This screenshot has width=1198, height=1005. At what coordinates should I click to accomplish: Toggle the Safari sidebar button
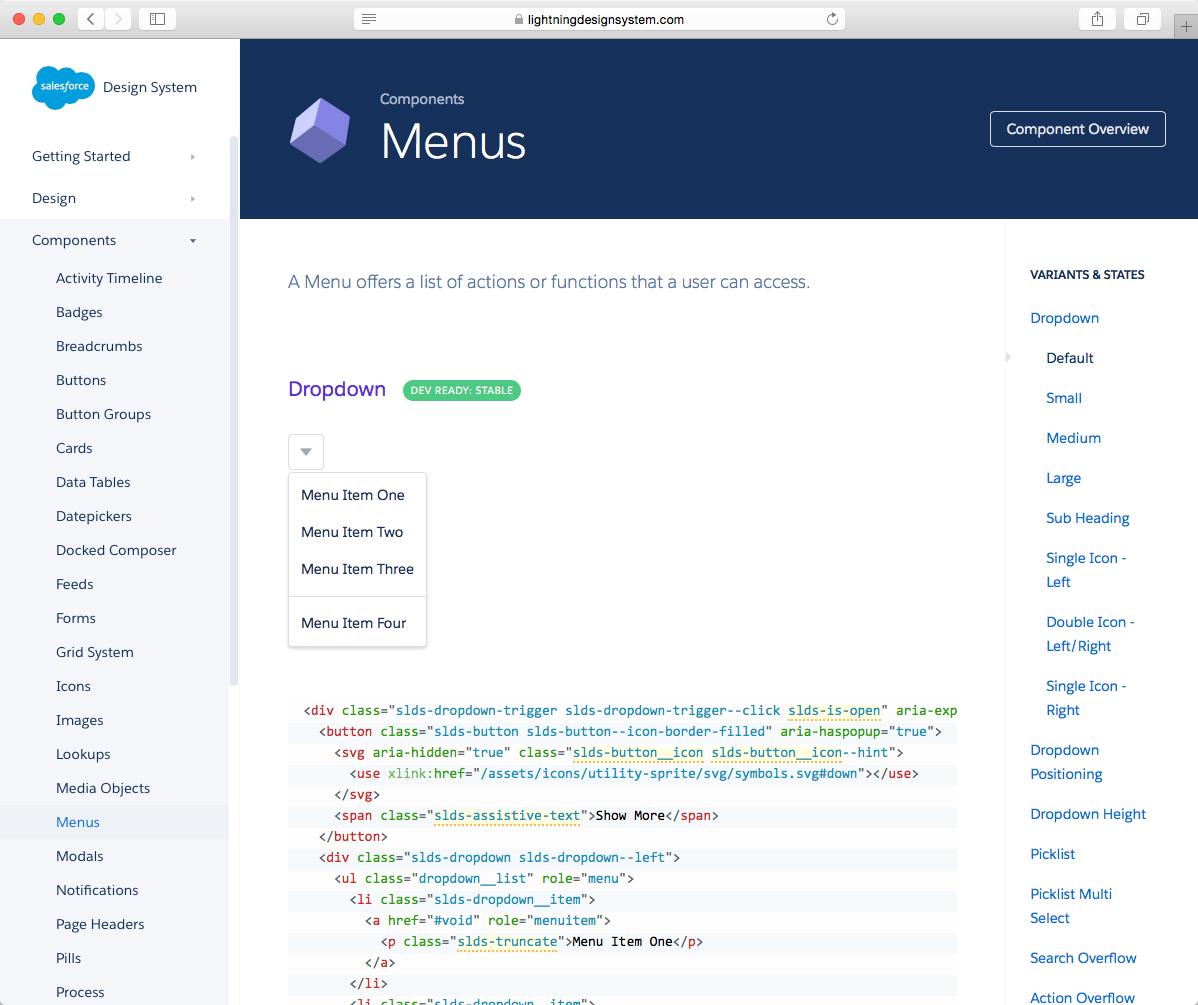(157, 19)
